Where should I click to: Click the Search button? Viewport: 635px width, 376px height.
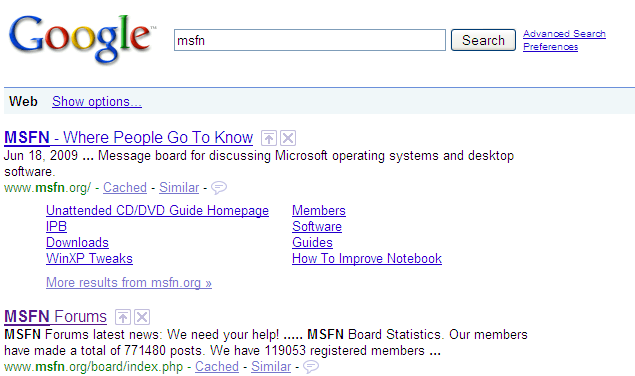(x=483, y=40)
